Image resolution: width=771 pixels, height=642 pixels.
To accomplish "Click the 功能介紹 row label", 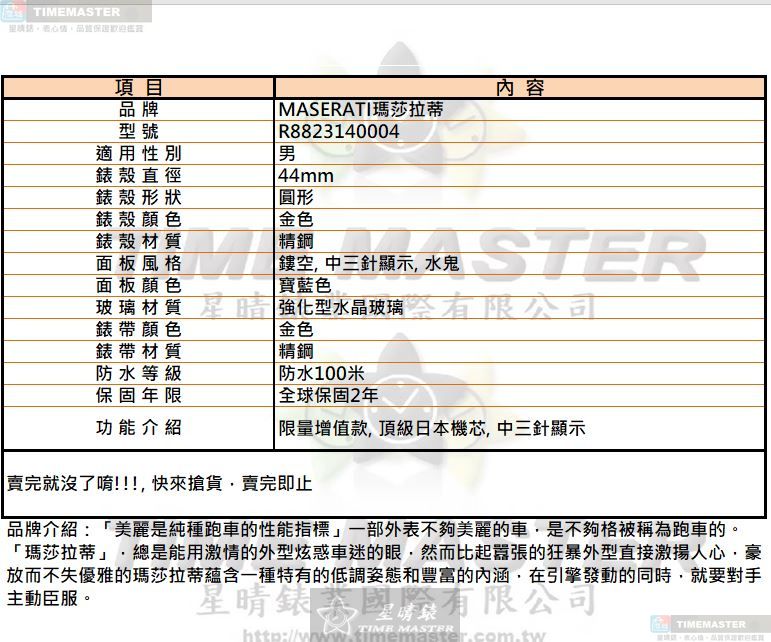I will point(139,428).
